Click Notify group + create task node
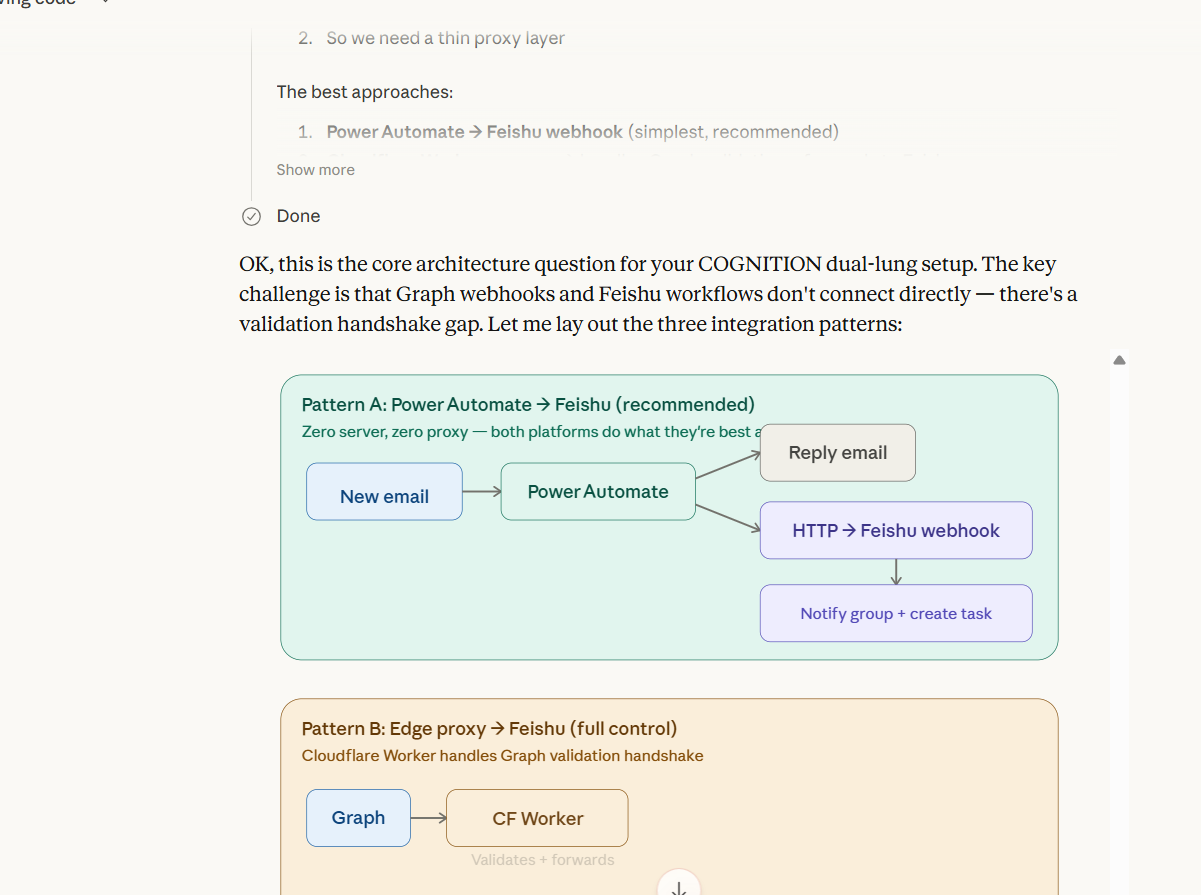1201x895 pixels. 895,613
